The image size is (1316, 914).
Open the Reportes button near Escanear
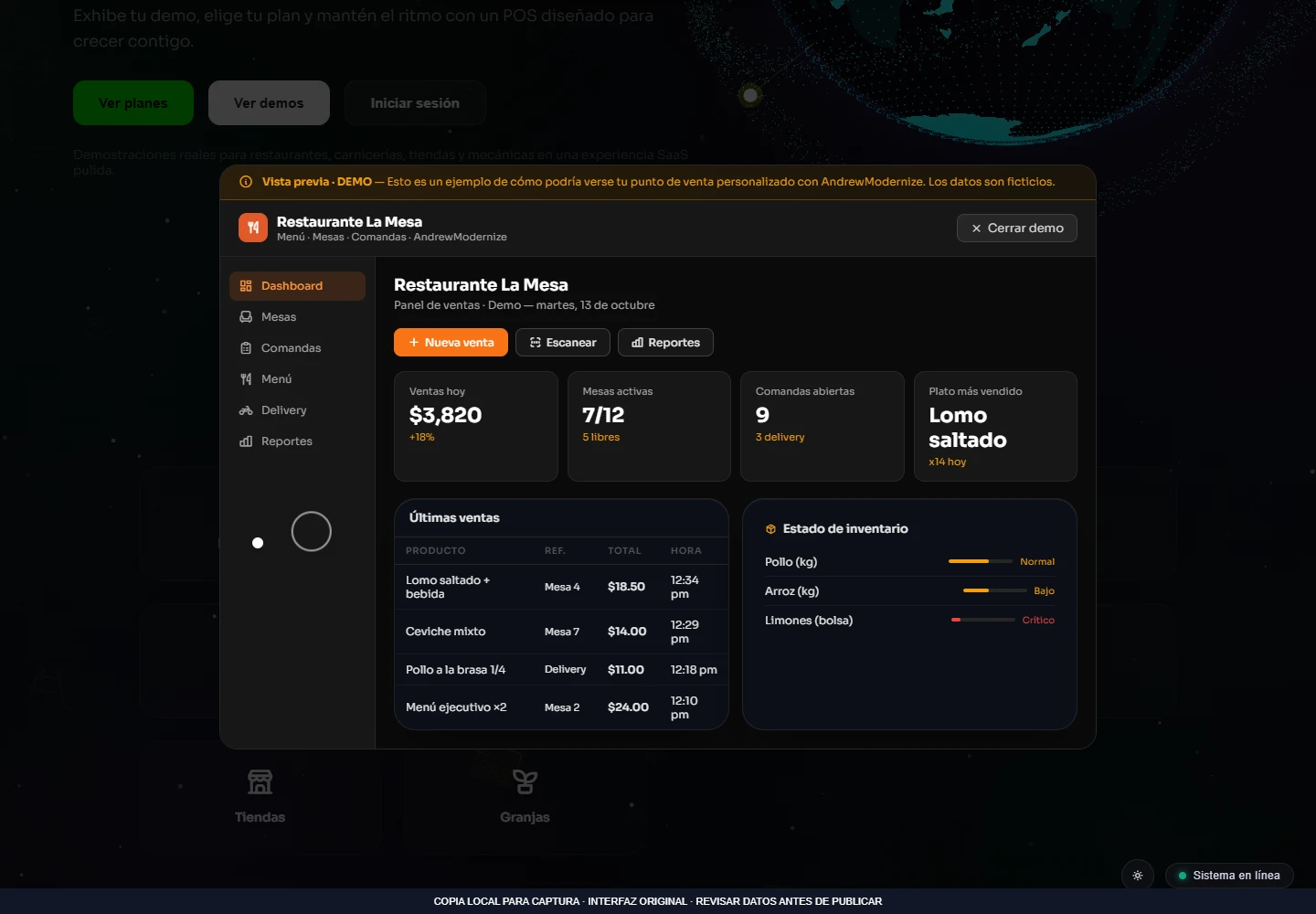665,343
